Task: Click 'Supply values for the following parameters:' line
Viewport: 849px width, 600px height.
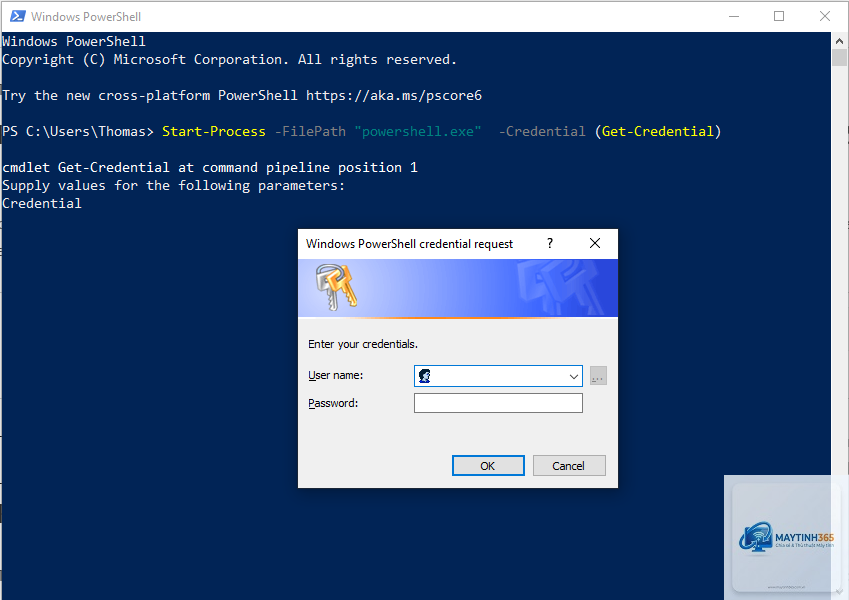Action: pyautogui.click(x=173, y=186)
